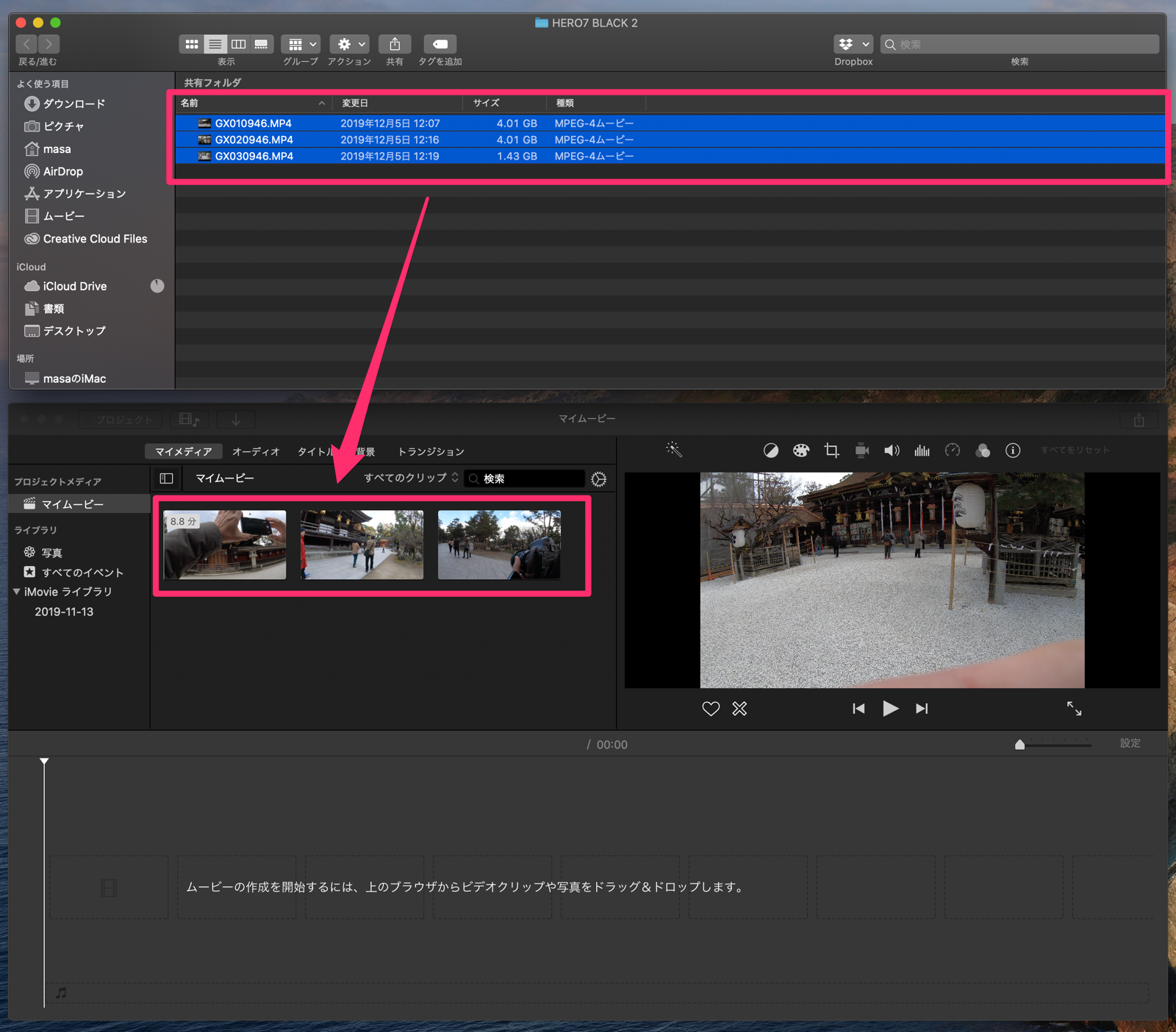Open the clip filter and audio effects tool
1176x1032 pixels.
click(x=983, y=451)
